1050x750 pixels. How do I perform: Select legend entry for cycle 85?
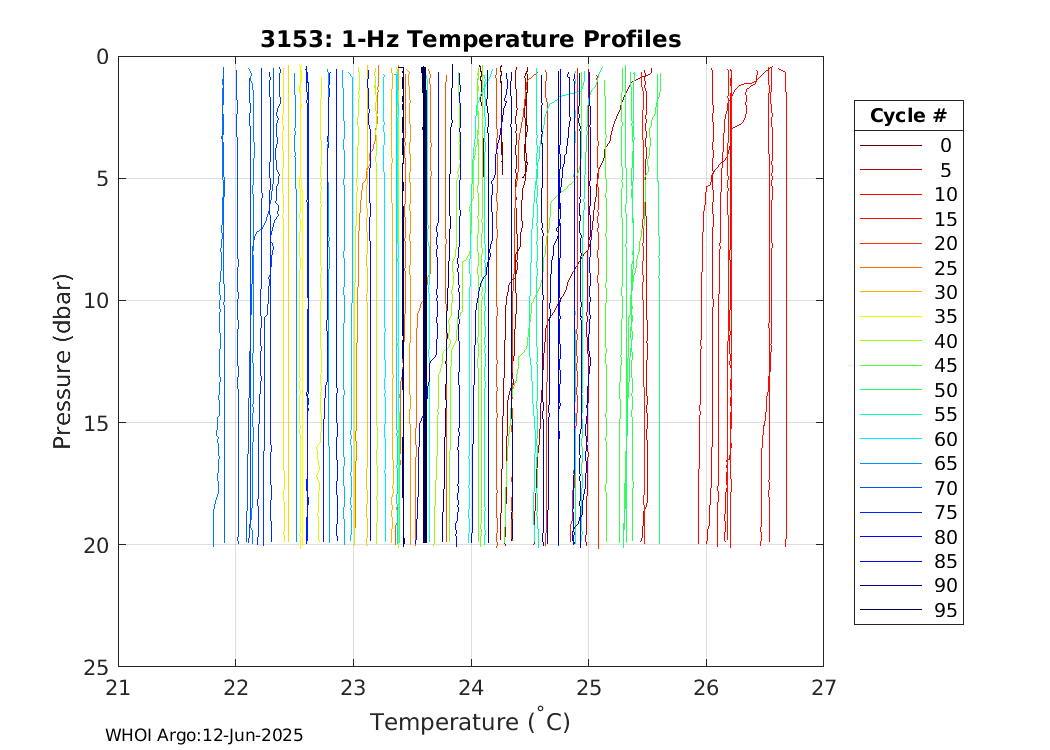coord(909,560)
